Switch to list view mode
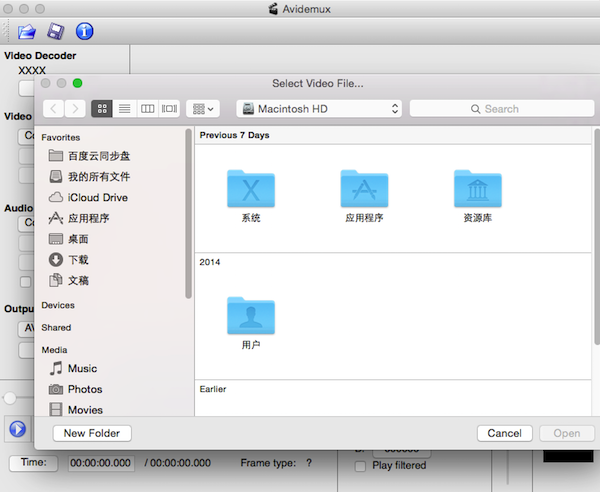This screenshot has height=492, width=600. click(125, 108)
